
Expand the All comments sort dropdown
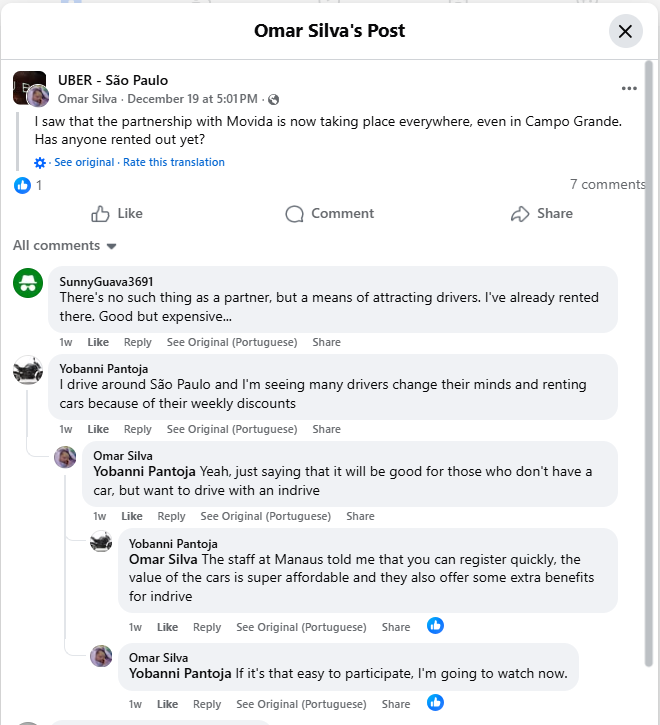pos(65,246)
